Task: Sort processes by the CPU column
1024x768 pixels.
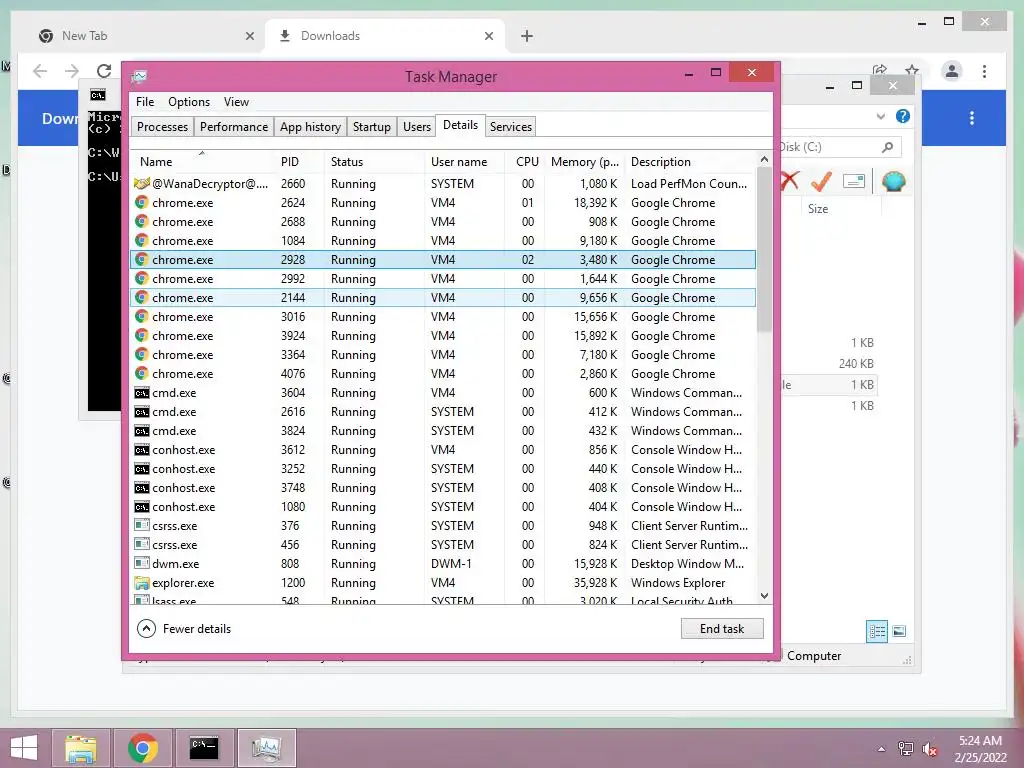Action: coord(527,162)
